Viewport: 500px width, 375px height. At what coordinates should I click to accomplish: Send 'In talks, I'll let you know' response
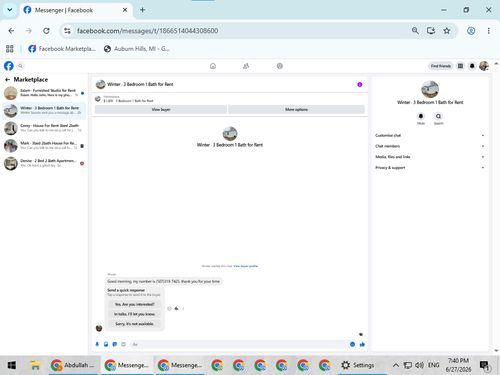tap(135, 314)
